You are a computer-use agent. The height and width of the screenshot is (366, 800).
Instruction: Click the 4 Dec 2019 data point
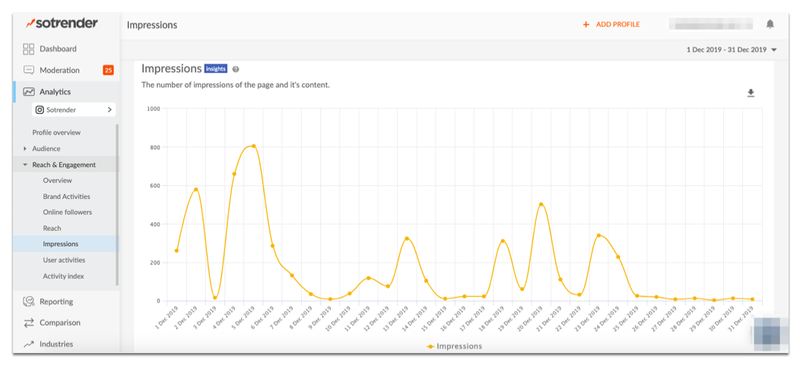click(234, 174)
